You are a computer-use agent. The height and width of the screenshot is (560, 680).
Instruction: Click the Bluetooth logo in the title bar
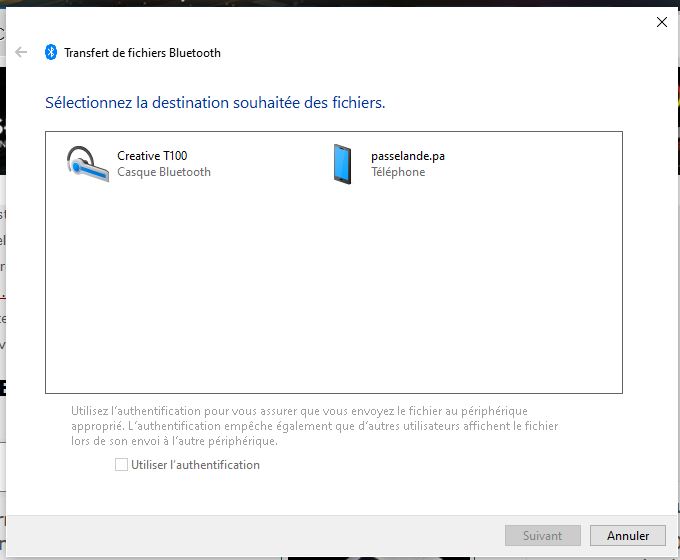51,53
